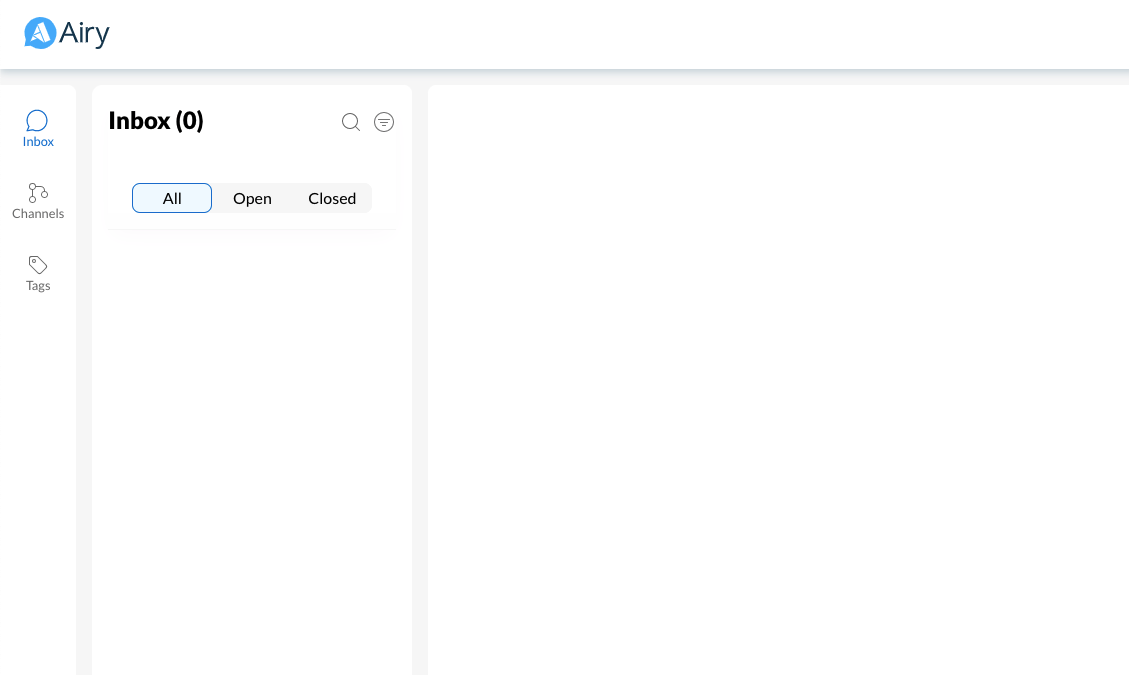Click gray background of the state filter bar
Viewport: 1129px width, 675px height.
(x=365, y=198)
